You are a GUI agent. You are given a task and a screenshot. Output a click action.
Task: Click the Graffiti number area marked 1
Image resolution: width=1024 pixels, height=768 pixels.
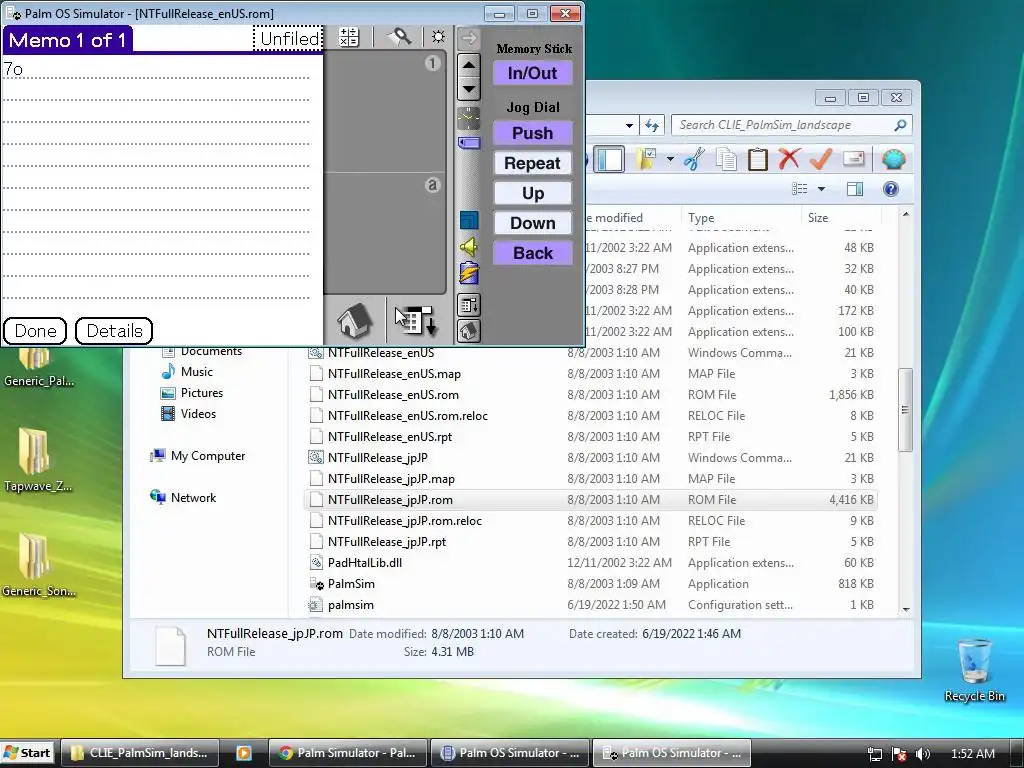coord(385,112)
